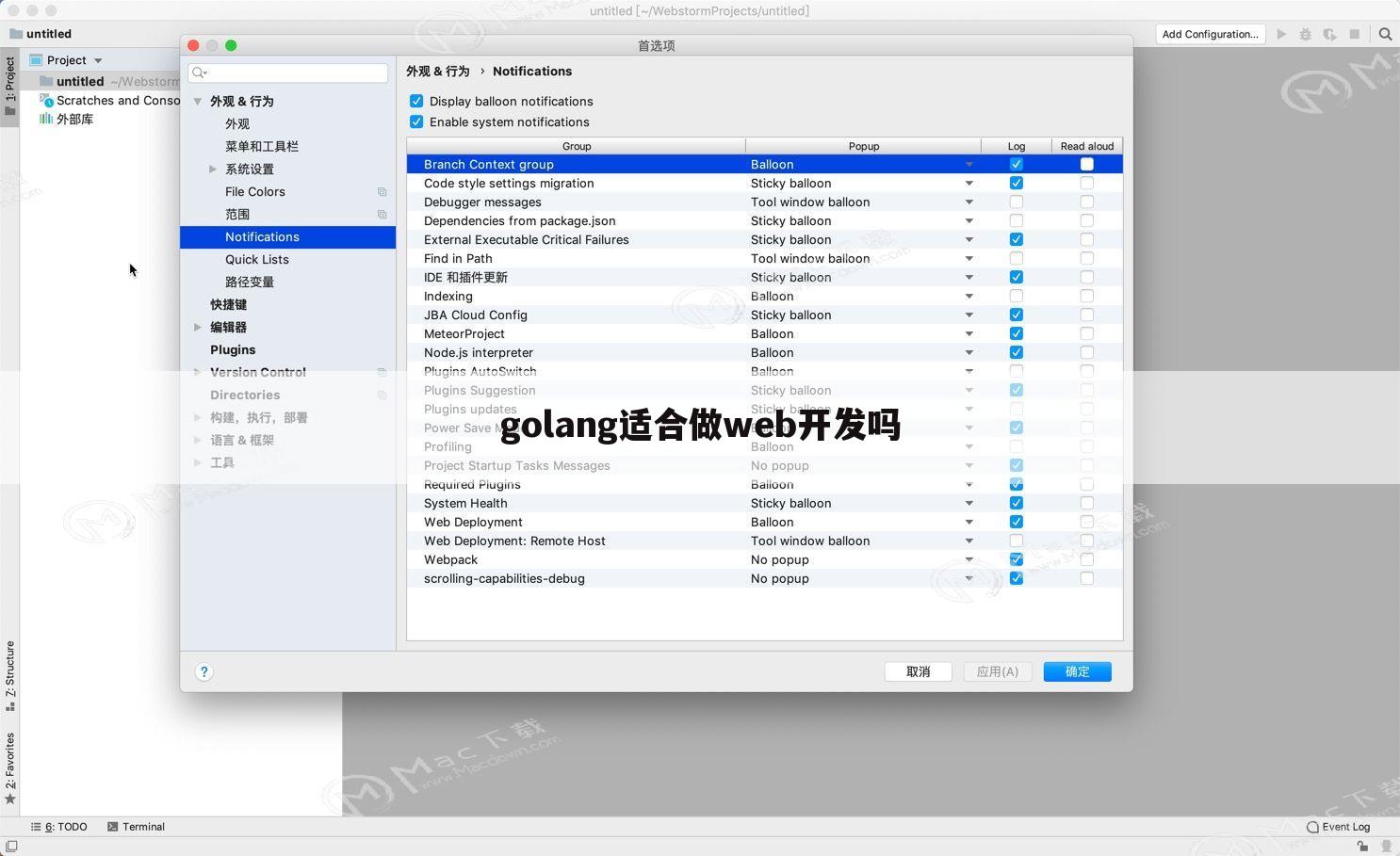Click the Group column header

577,146
